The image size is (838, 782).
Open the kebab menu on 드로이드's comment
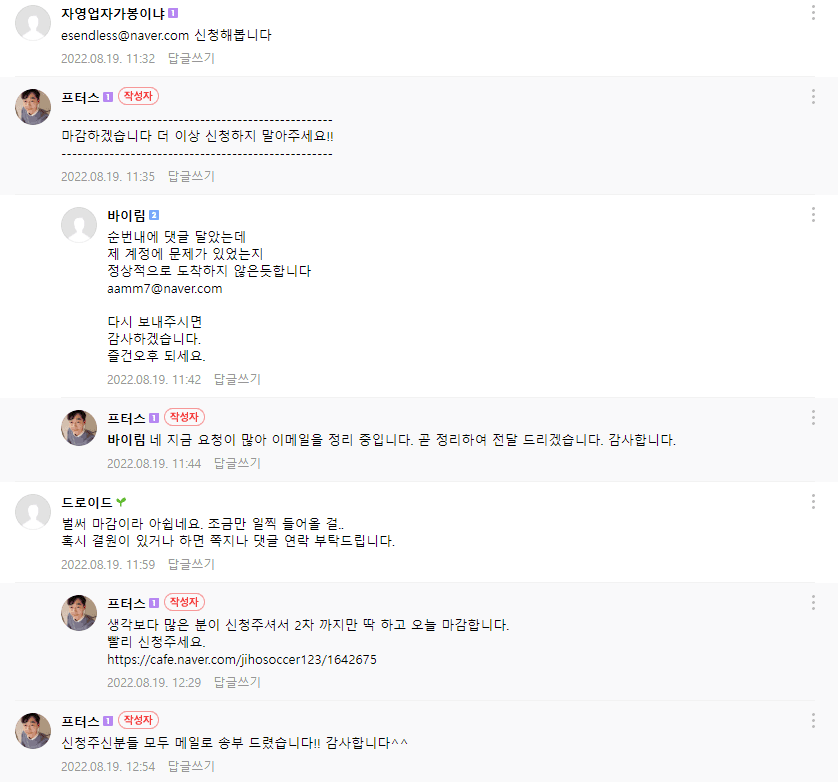(x=814, y=503)
